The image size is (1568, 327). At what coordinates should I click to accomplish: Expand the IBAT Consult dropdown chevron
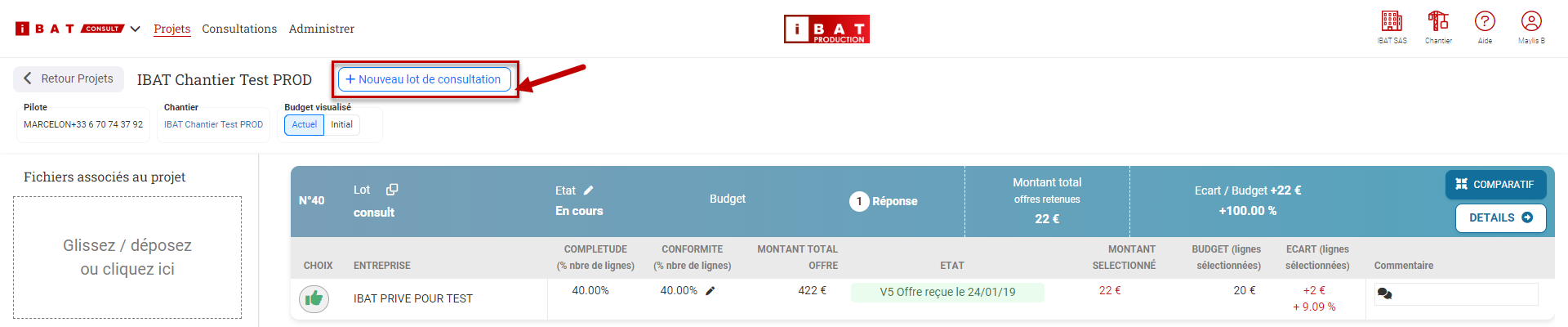[136, 29]
